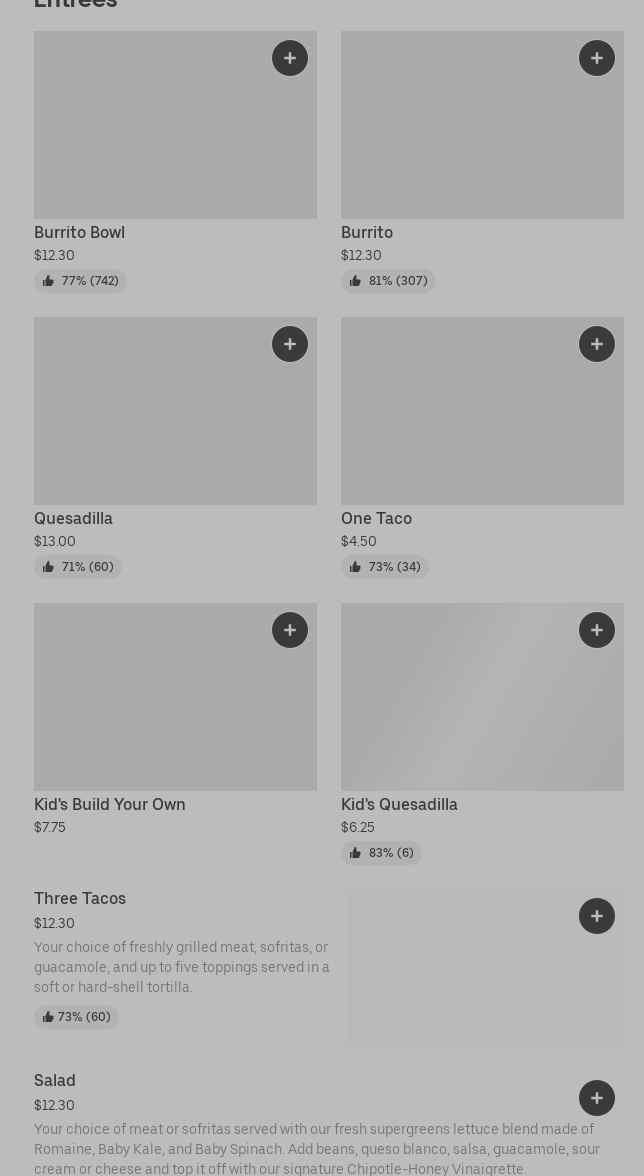Add Burrito Bowl with plus icon
The image size is (644, 1176).
tap(290, 58)
